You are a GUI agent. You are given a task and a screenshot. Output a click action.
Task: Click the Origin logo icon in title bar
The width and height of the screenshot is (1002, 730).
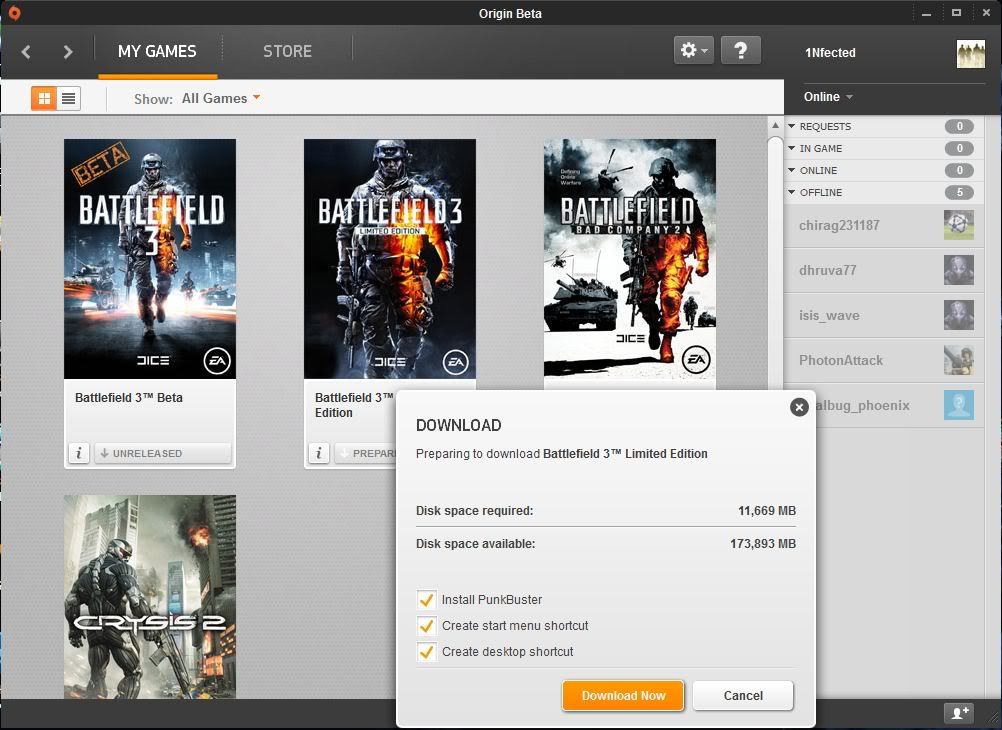13,13
